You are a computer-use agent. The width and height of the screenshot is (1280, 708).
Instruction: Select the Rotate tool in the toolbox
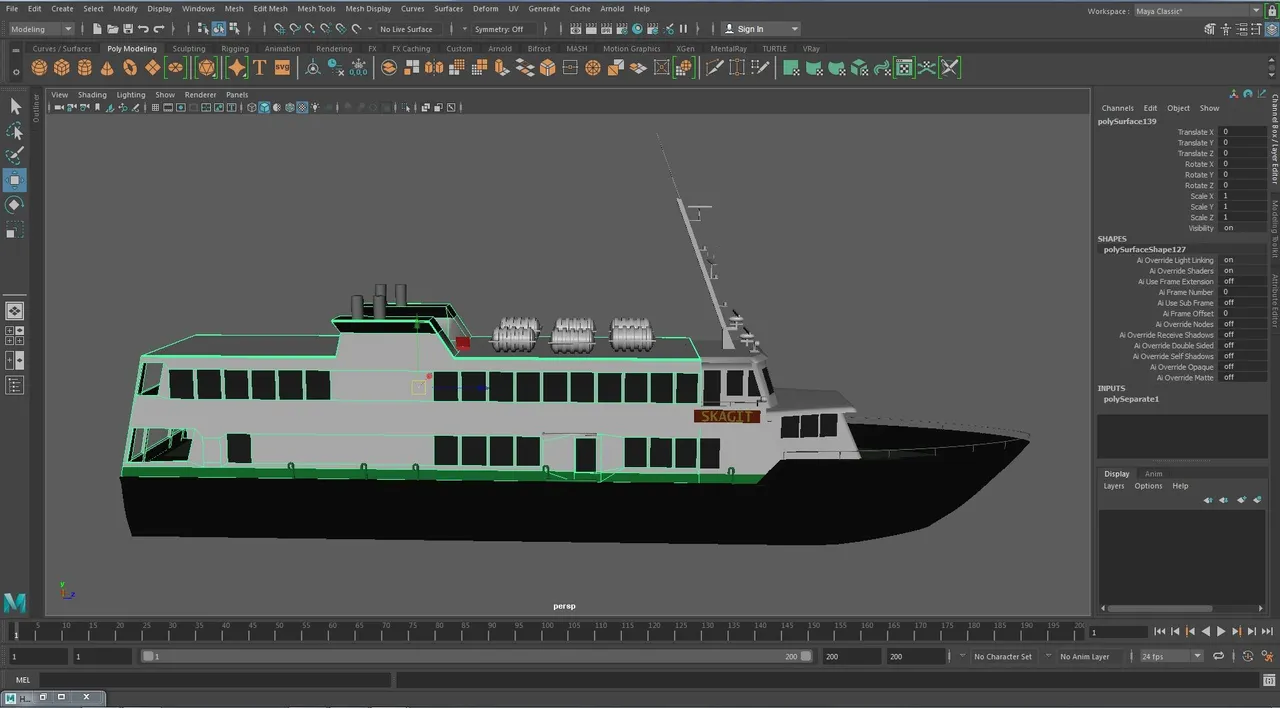[x=15, y=205]
